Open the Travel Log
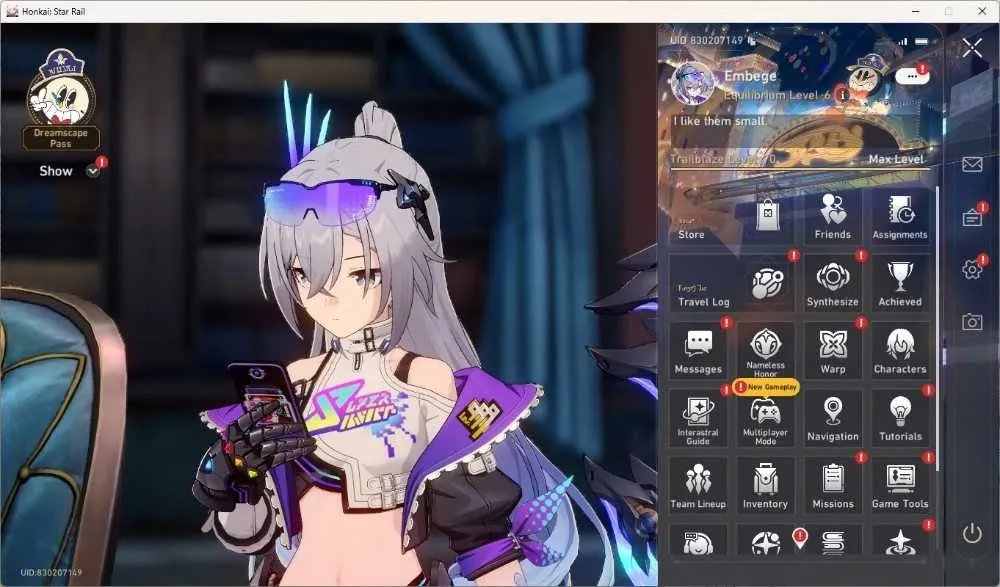 pos(732,284)
